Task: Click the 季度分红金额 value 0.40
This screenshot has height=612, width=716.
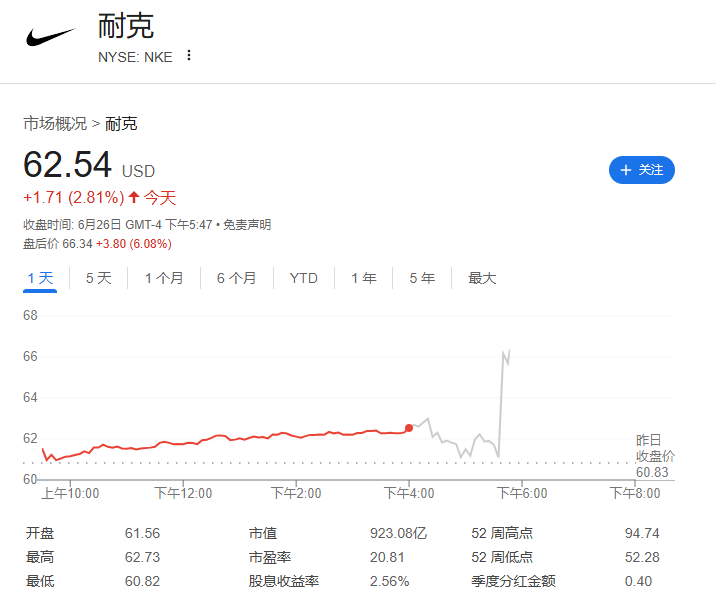Action: pyautogui.click(x=638, y=581)
